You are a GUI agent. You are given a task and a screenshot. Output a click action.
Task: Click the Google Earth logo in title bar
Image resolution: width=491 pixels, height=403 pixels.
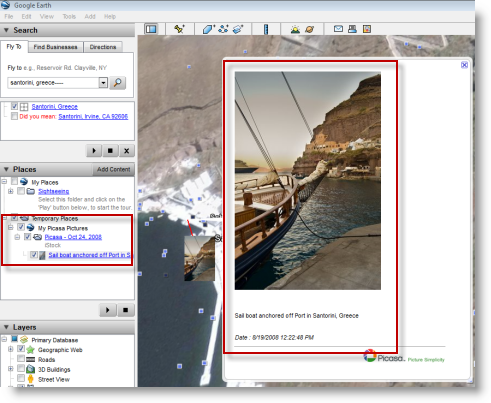click(x=5, y=5)
